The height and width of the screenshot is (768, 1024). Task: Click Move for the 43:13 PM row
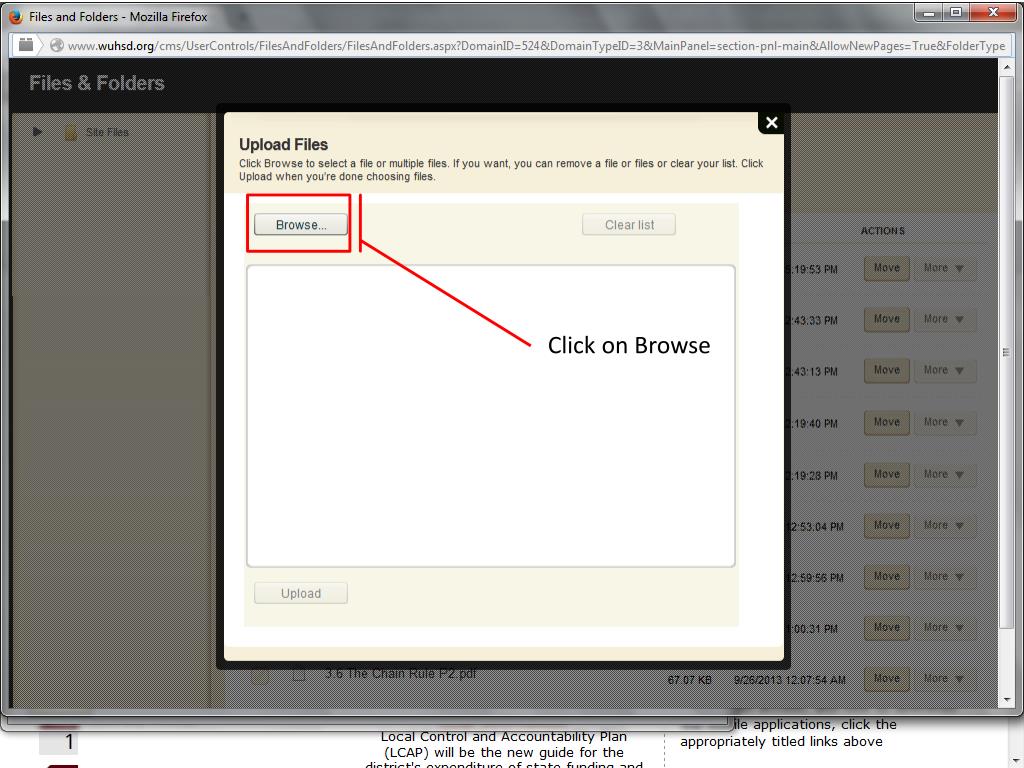point(886,370)
